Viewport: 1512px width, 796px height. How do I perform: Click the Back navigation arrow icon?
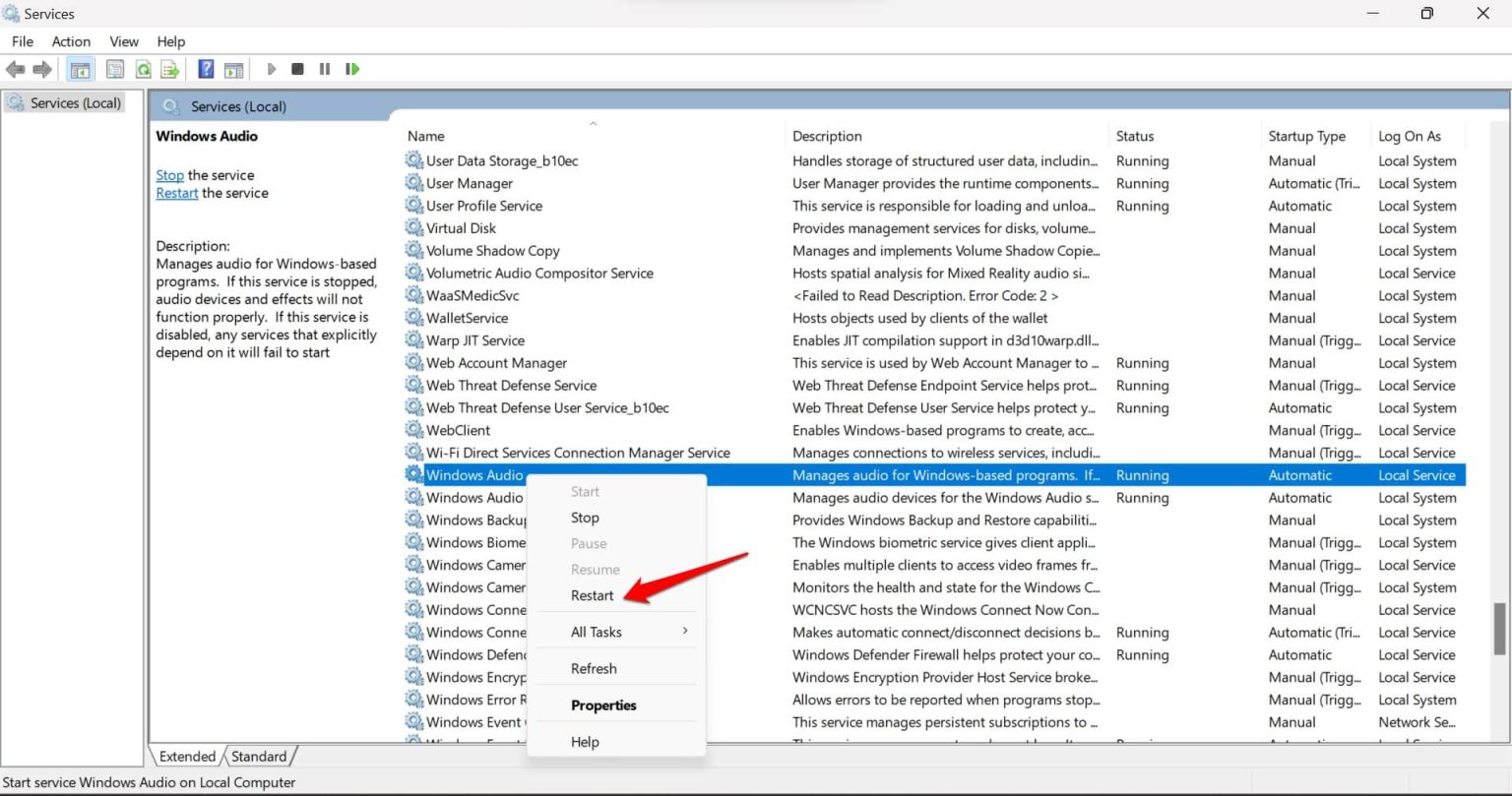pyautogui.click(x=16, y=68)
